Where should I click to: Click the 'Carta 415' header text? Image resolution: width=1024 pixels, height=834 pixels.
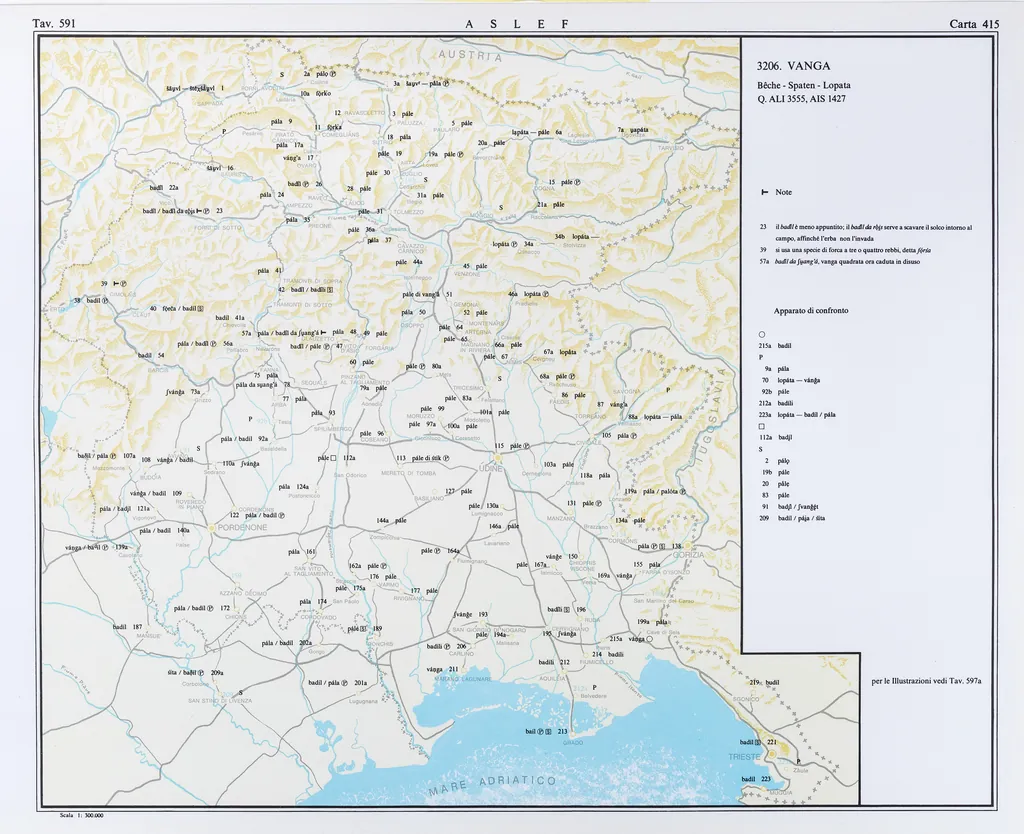pyautogui.click(x=974, y=23)
